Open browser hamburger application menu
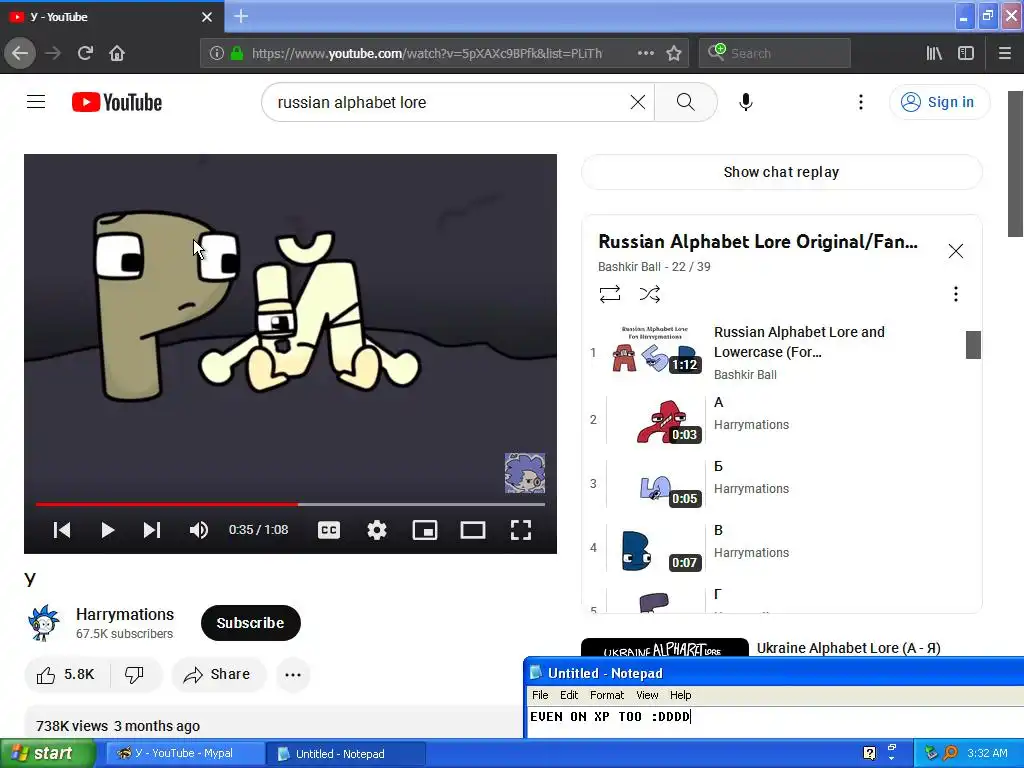This screenshot has width=1024, height=768. (x=1005, y=53)
